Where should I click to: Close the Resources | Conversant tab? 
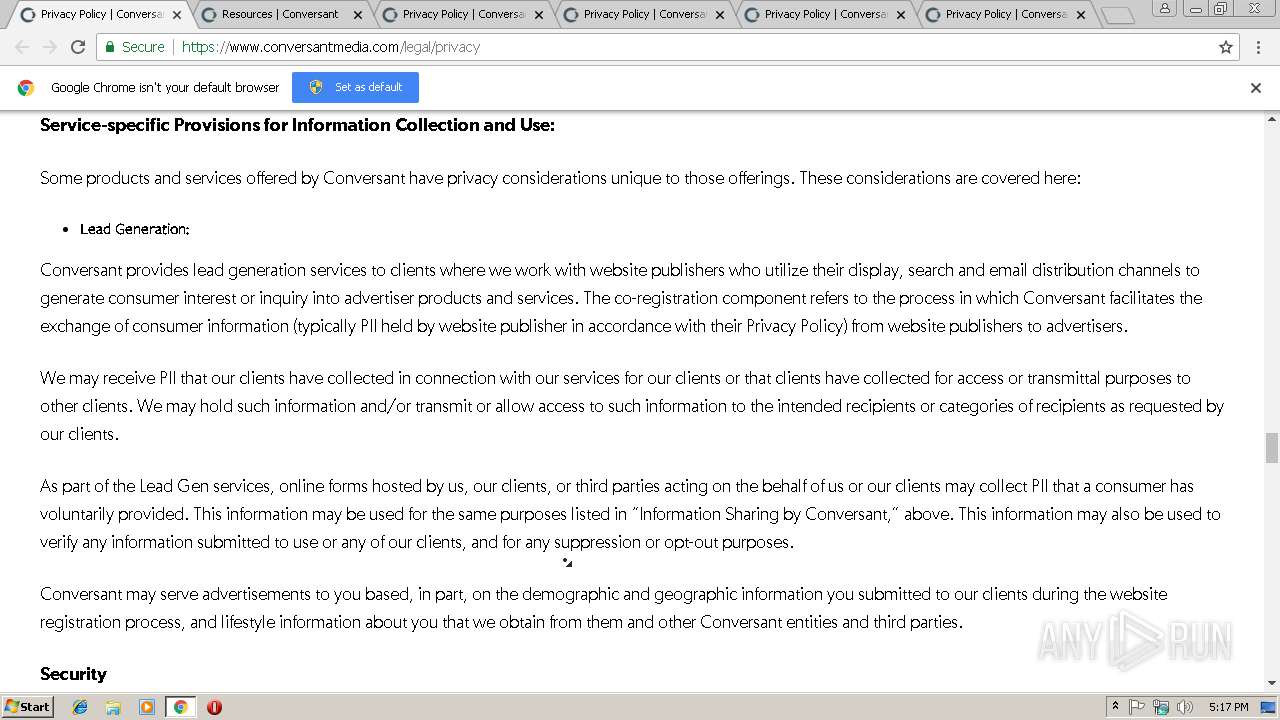[358, 15]
